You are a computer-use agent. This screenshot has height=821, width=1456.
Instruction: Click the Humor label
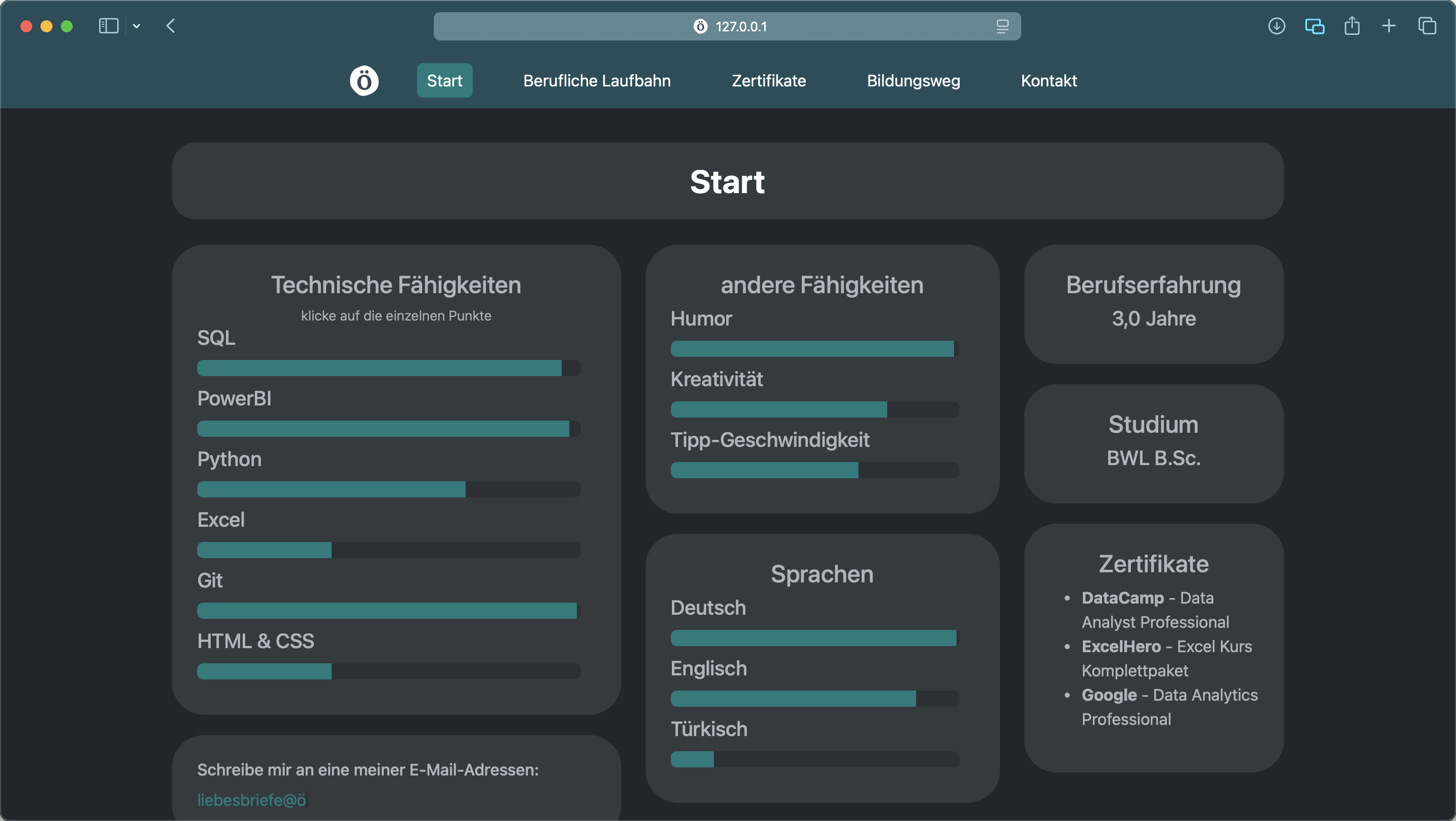click(701, 318)
